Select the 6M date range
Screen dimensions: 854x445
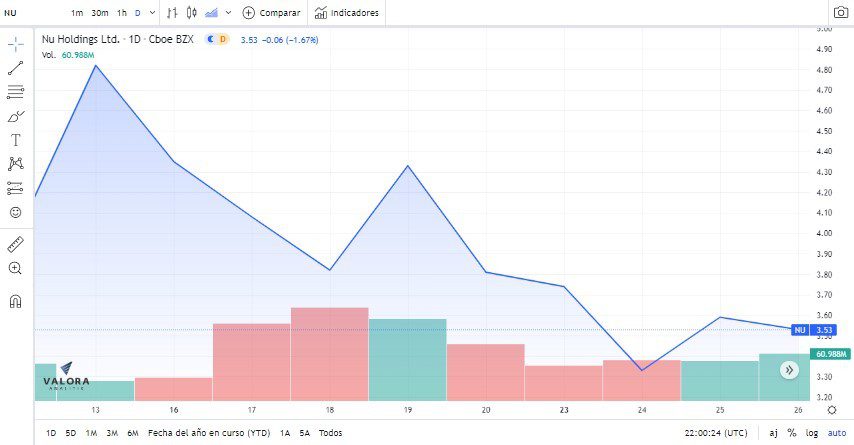coord(133,433)
